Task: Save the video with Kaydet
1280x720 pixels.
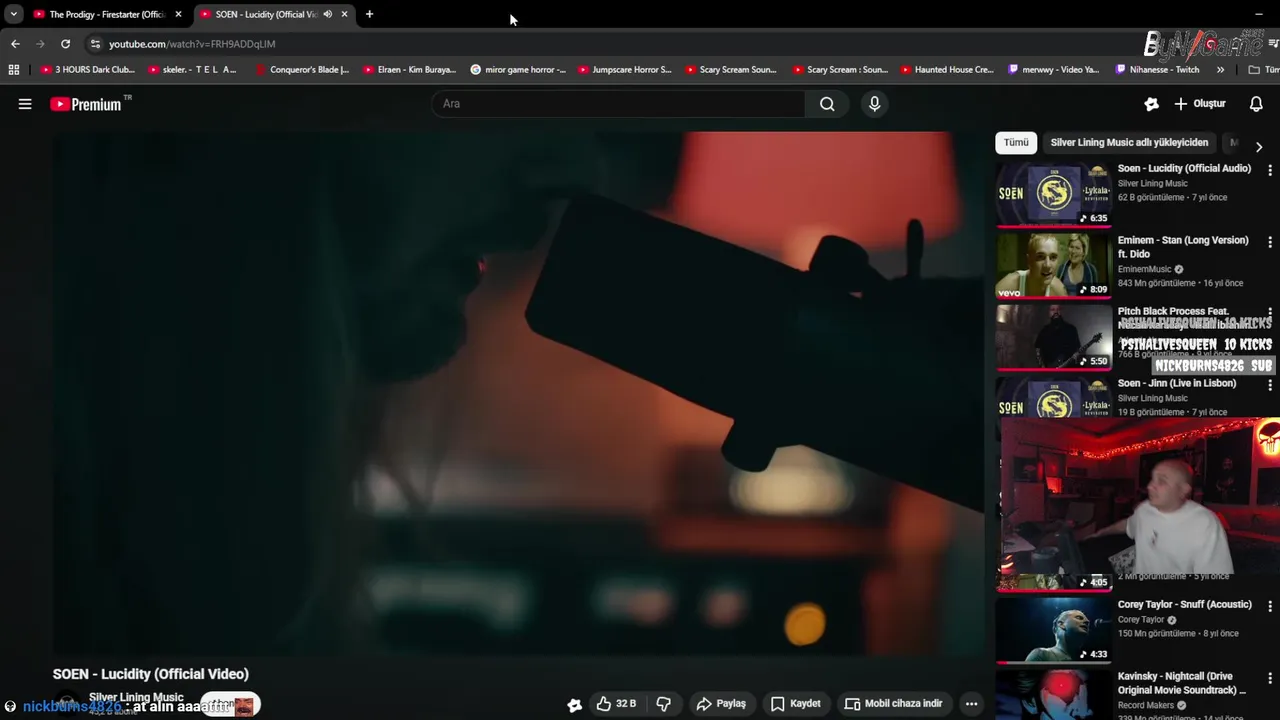Action: tap(795, 704)
